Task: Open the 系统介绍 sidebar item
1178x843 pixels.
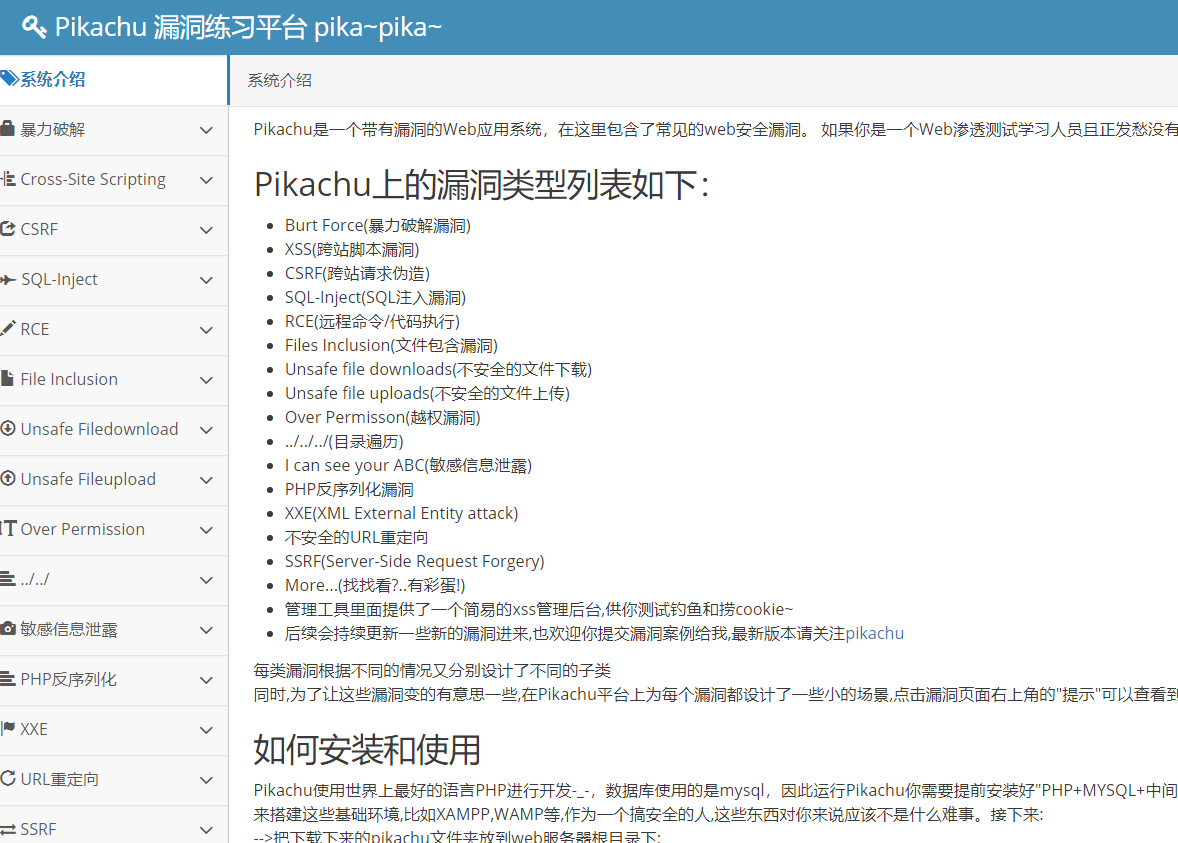Action: click(x=113, y=80)
